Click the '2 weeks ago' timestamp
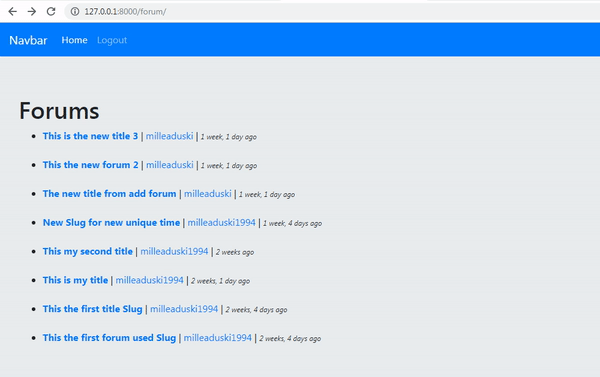This screenshot has width=600, height=377. (x=235, y=252)
